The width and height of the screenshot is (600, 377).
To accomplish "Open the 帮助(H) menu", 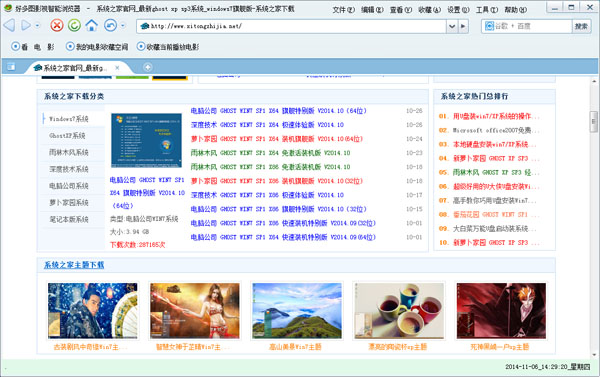I will [x=515, y=10].
